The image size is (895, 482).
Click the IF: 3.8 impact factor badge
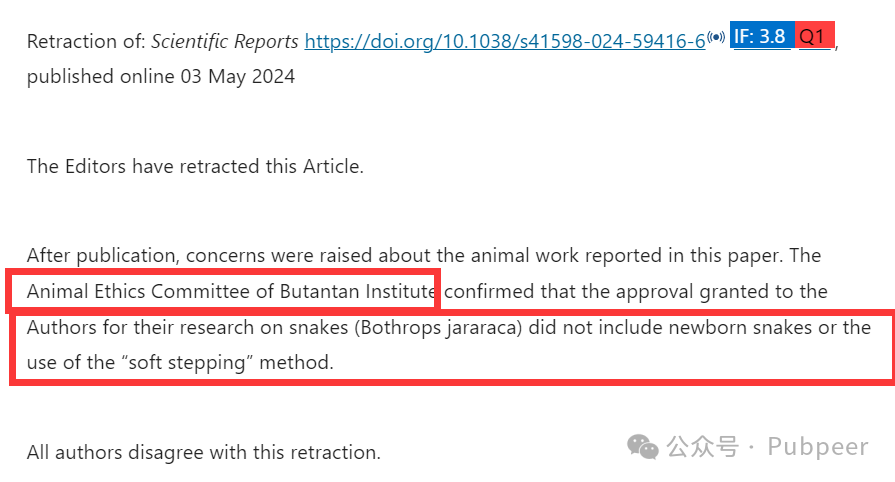coord(762,36)
